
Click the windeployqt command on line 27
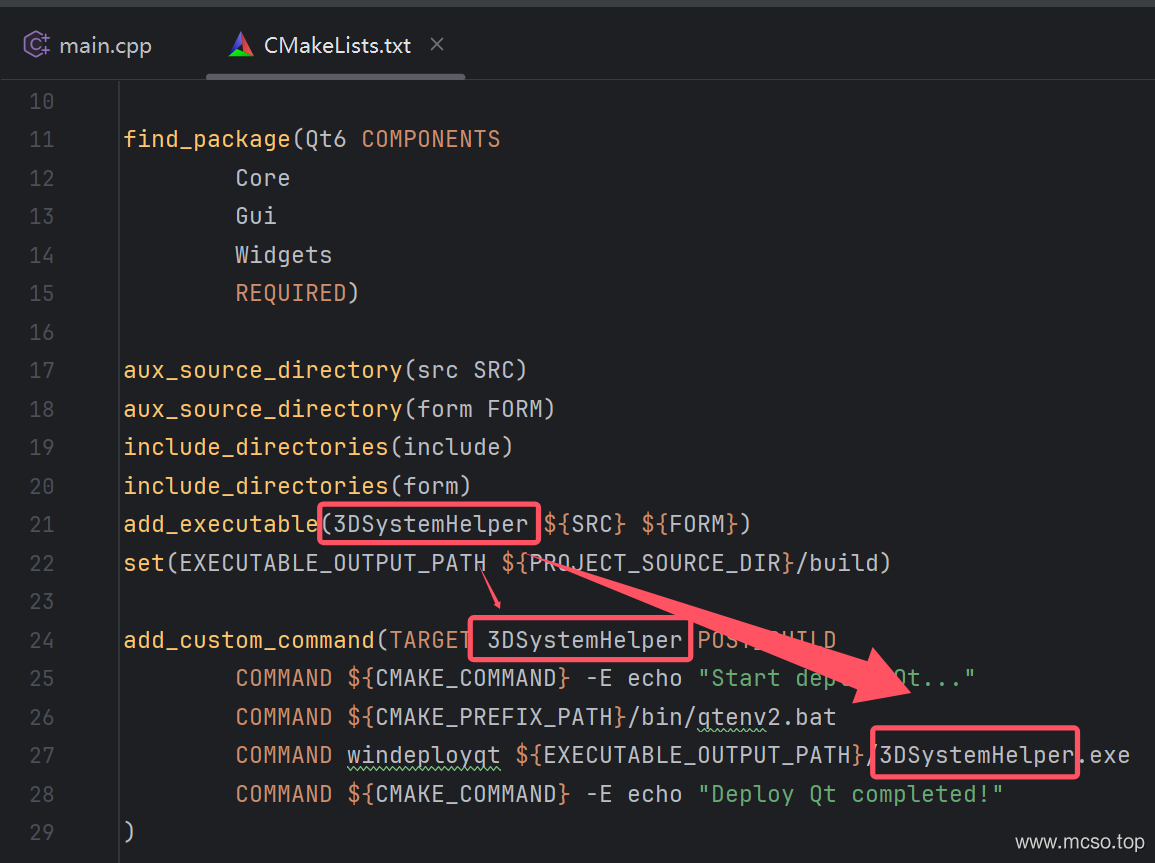tap(424, 756)
